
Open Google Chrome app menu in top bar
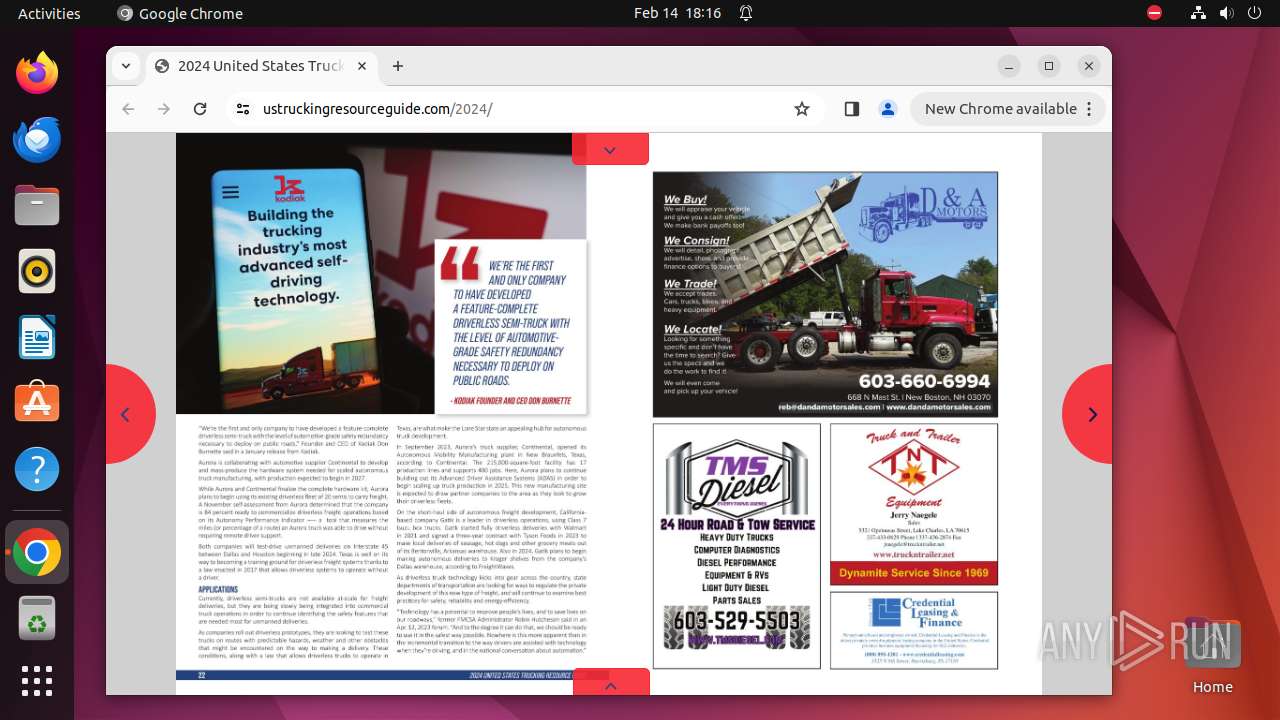pos(180,13)
